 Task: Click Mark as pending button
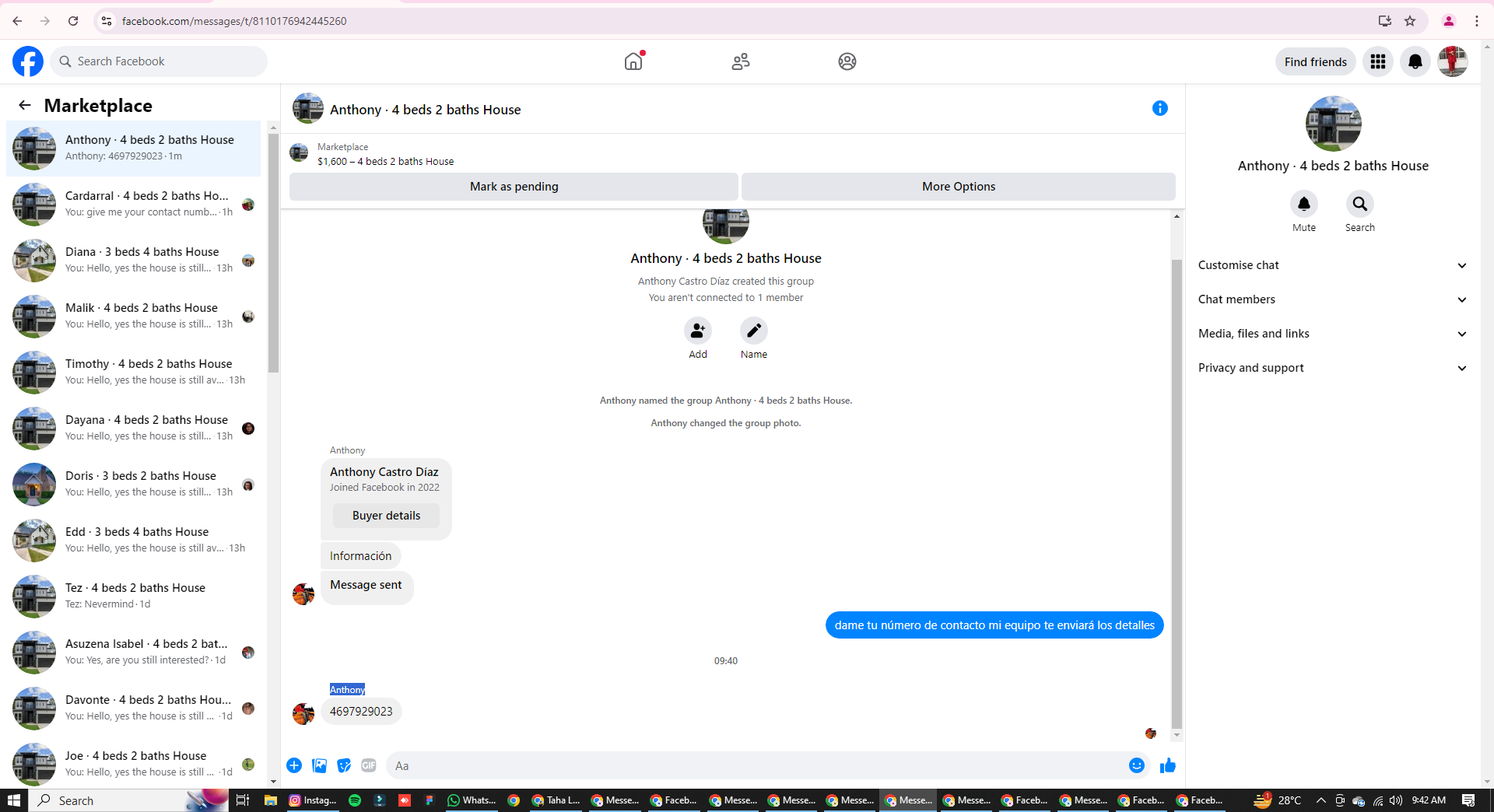(514, 187)
